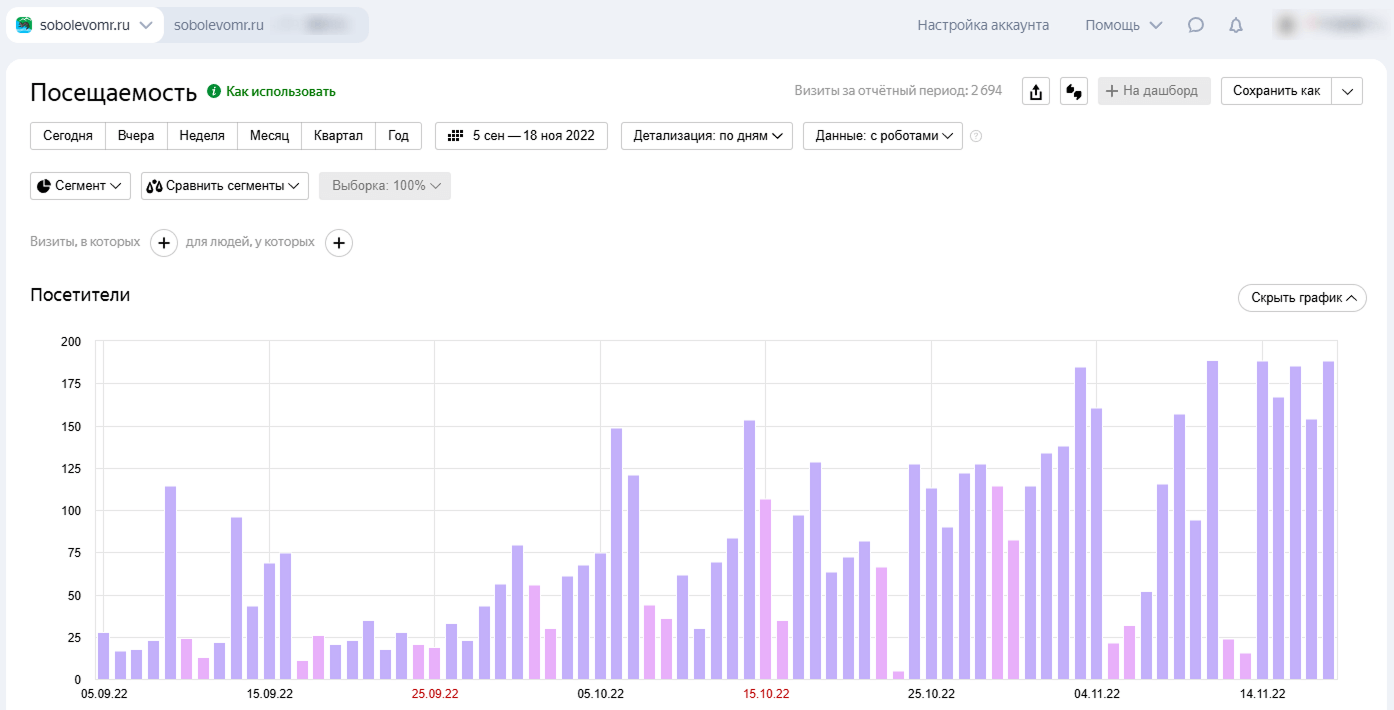
Task: Add a people condition with plus icon
Action: pos(339,242)
